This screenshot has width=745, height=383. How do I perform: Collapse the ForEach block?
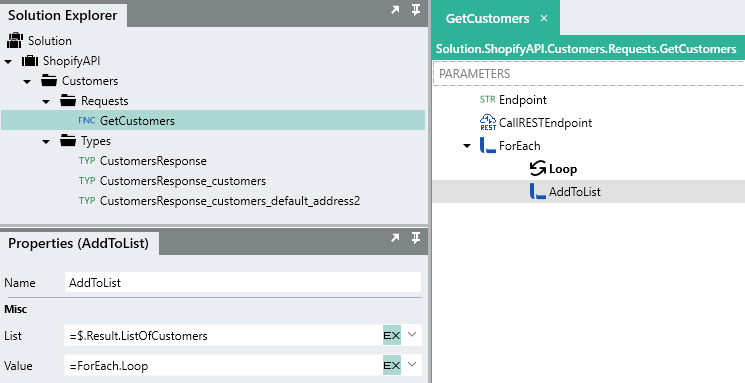tap(467, 146)
